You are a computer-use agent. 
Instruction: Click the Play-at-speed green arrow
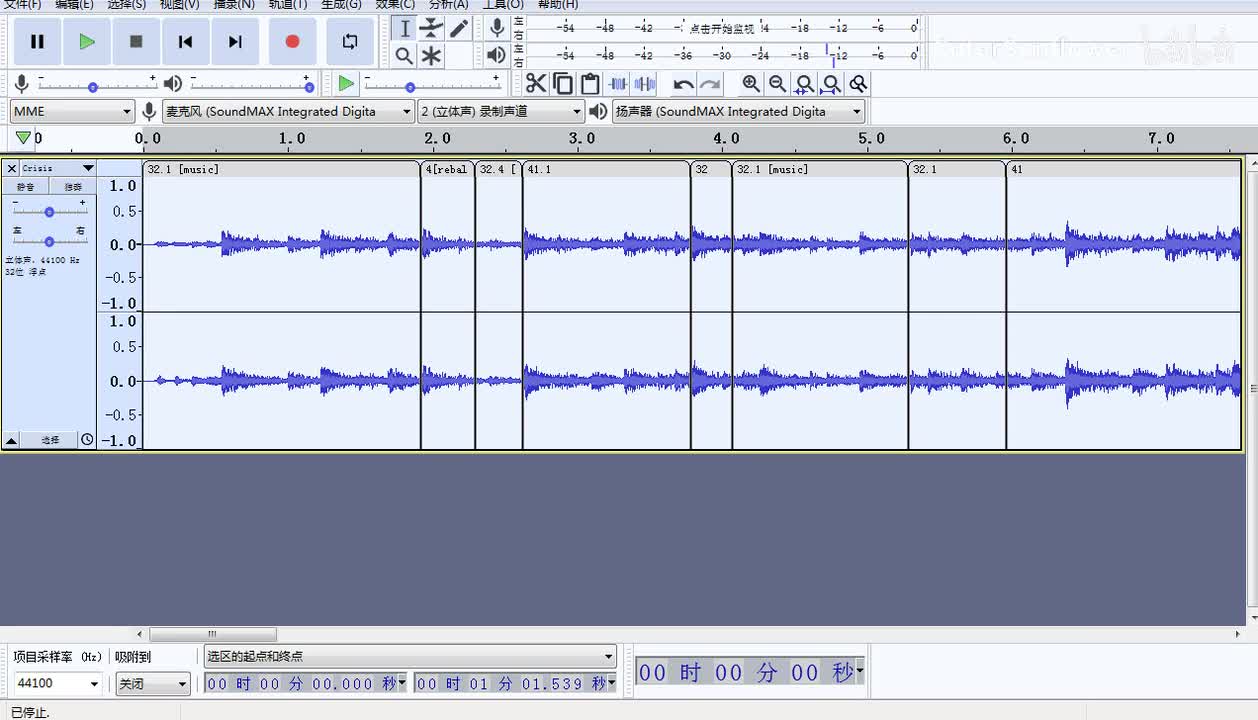coord(346,84)
